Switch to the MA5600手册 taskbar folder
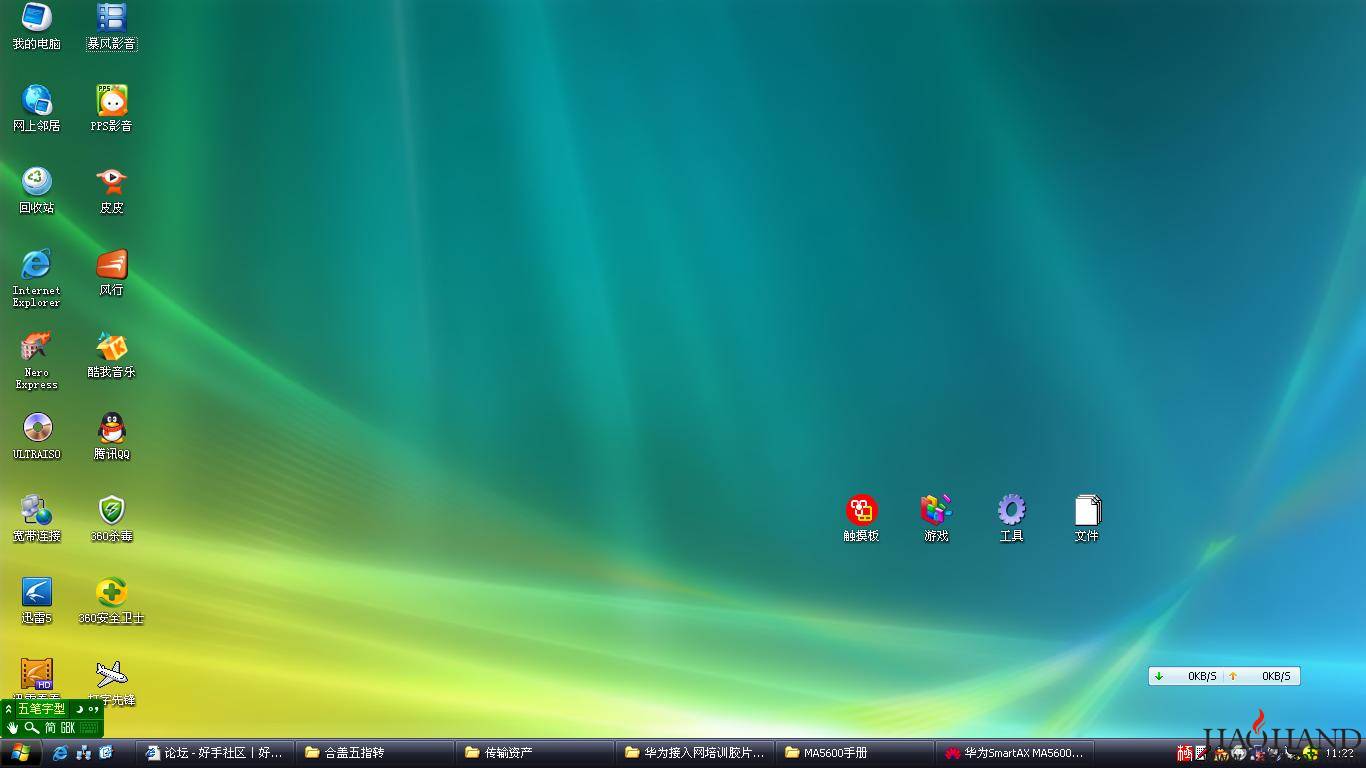Viewport: 1366px width, 768px height. coord(855,753)
